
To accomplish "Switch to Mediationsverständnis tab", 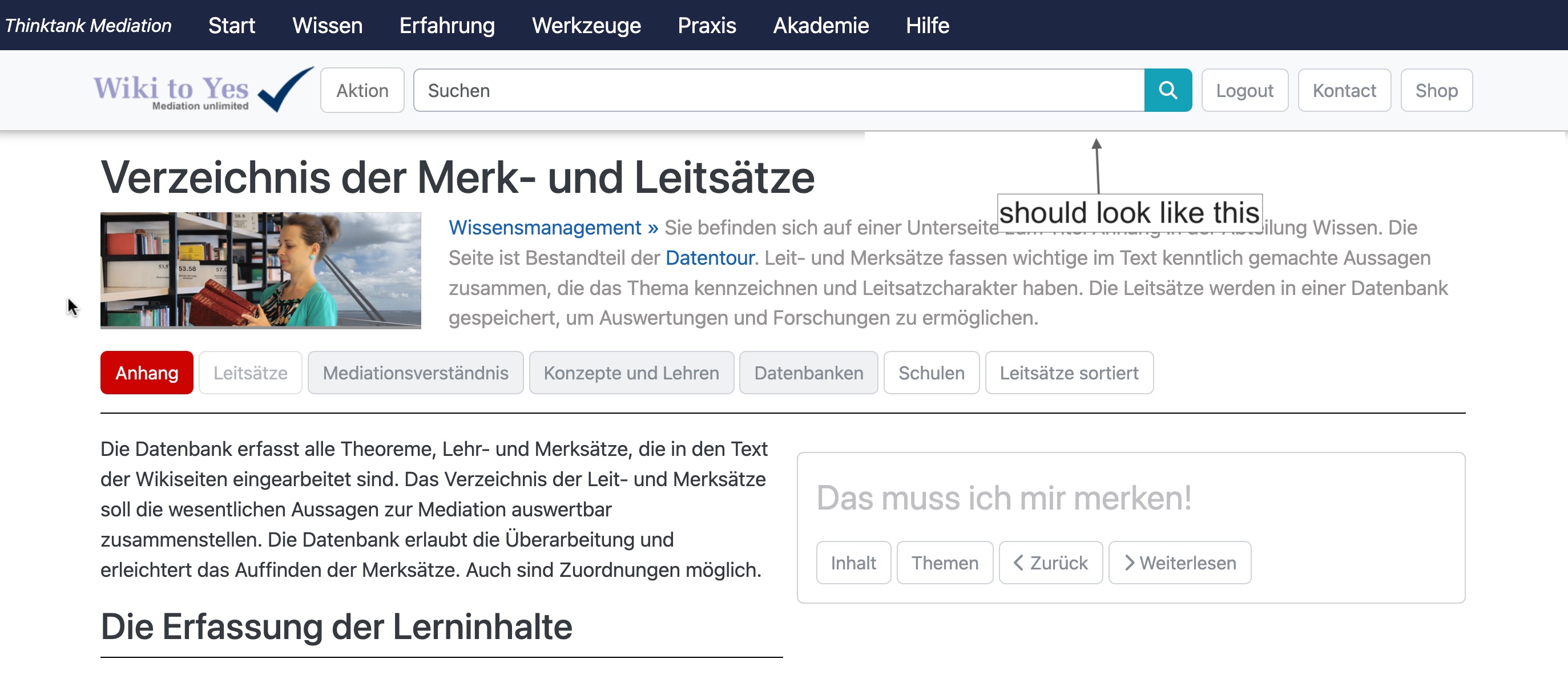I will point(415,373).
